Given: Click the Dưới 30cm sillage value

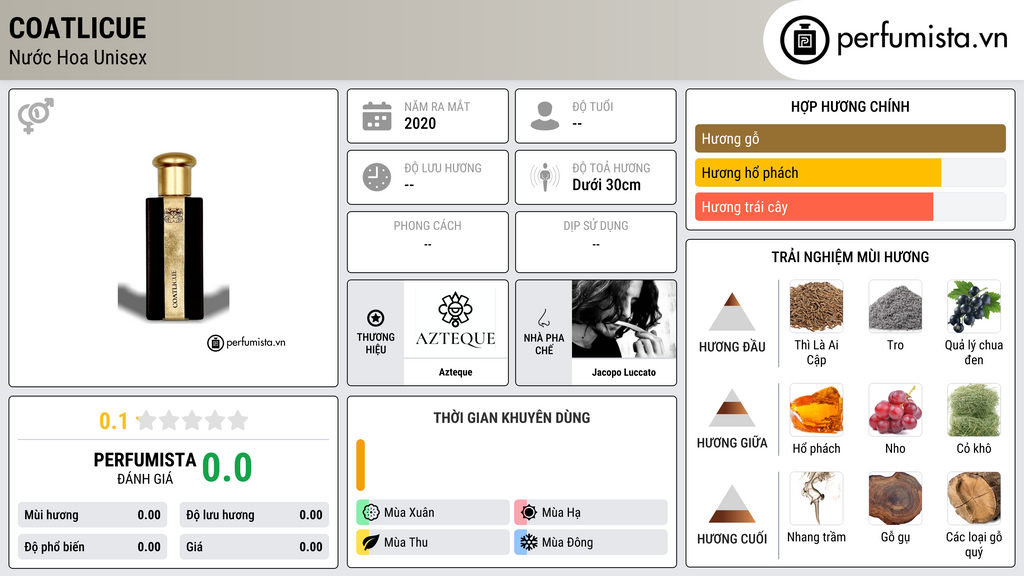Looking at the screenshot, I should pos(606,185).
